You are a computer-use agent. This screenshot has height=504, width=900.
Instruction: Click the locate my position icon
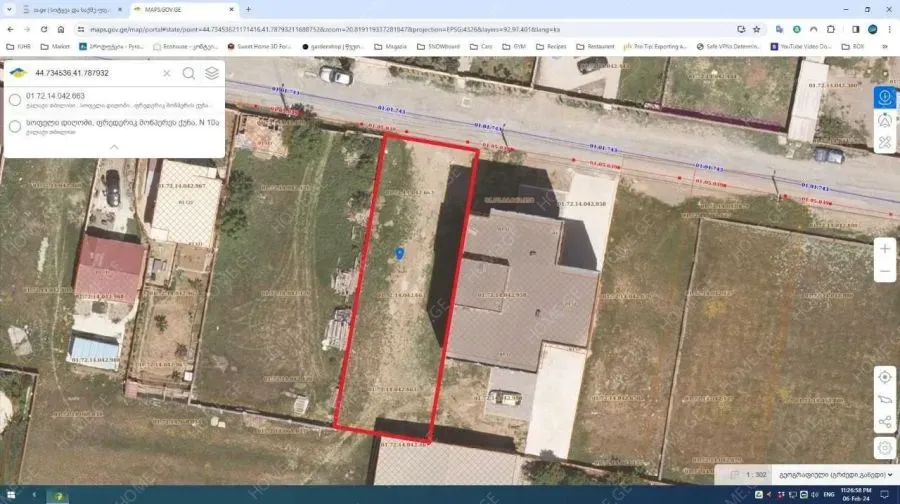tap(884, 377)
